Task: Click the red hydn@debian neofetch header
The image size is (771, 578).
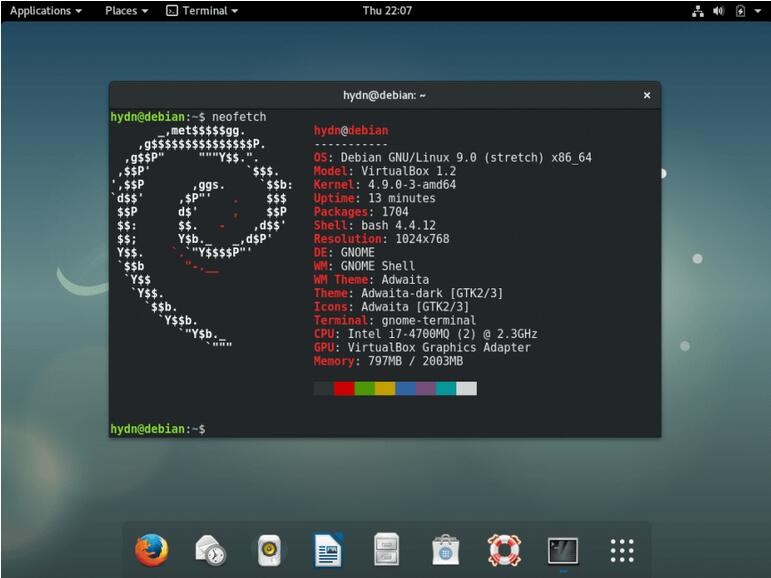Action: pyautogui.click(x=351, y=130)
